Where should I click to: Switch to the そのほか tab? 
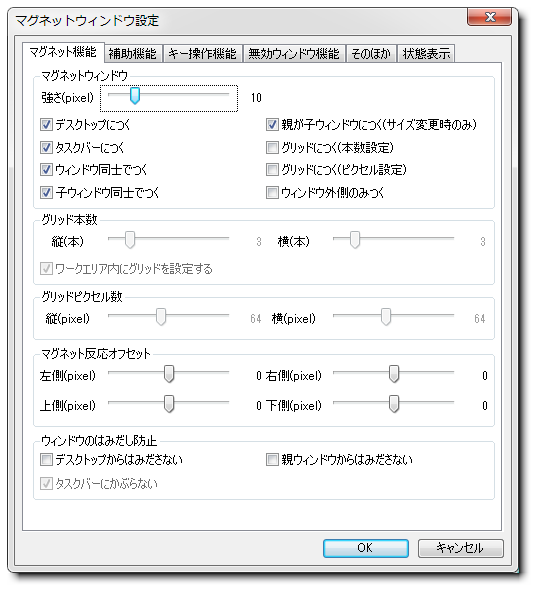tap(371, 54)
